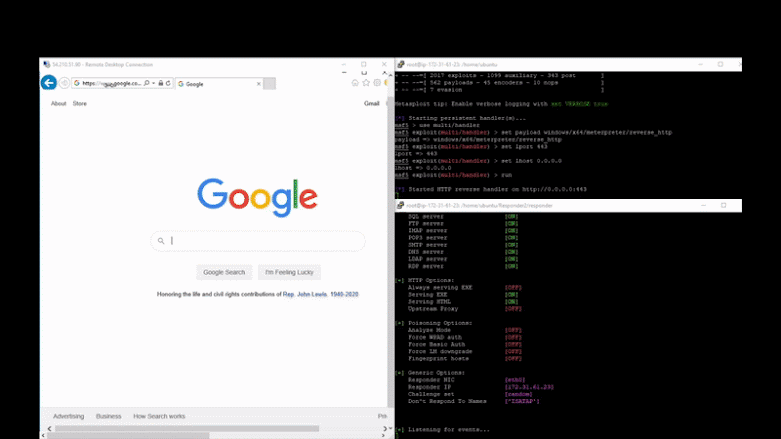This screenshot has height=439, width=781.
Task: Click the browser horizontal scrollbar right arrow
Action: pos(385,429)
